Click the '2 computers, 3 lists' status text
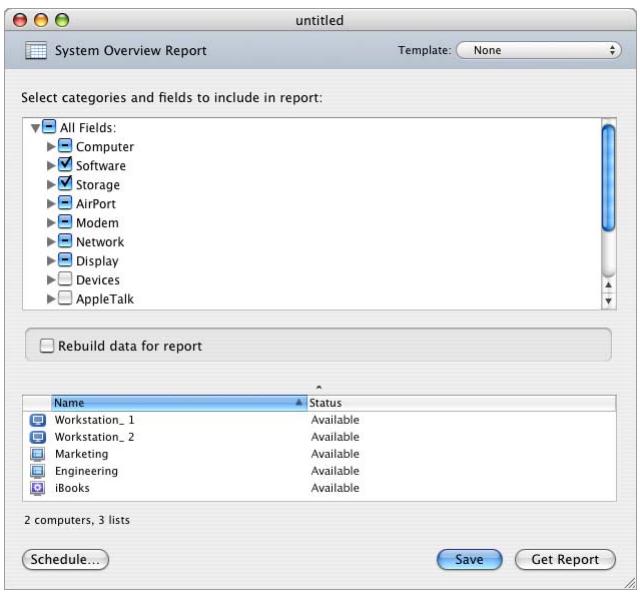The height and width of the screenshot is (592, 640). tap(77, 520)
